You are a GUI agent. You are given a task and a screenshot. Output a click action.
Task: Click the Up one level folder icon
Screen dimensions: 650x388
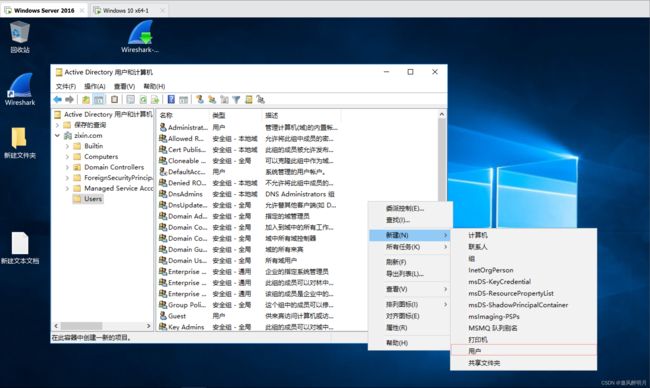pos(86,99)
